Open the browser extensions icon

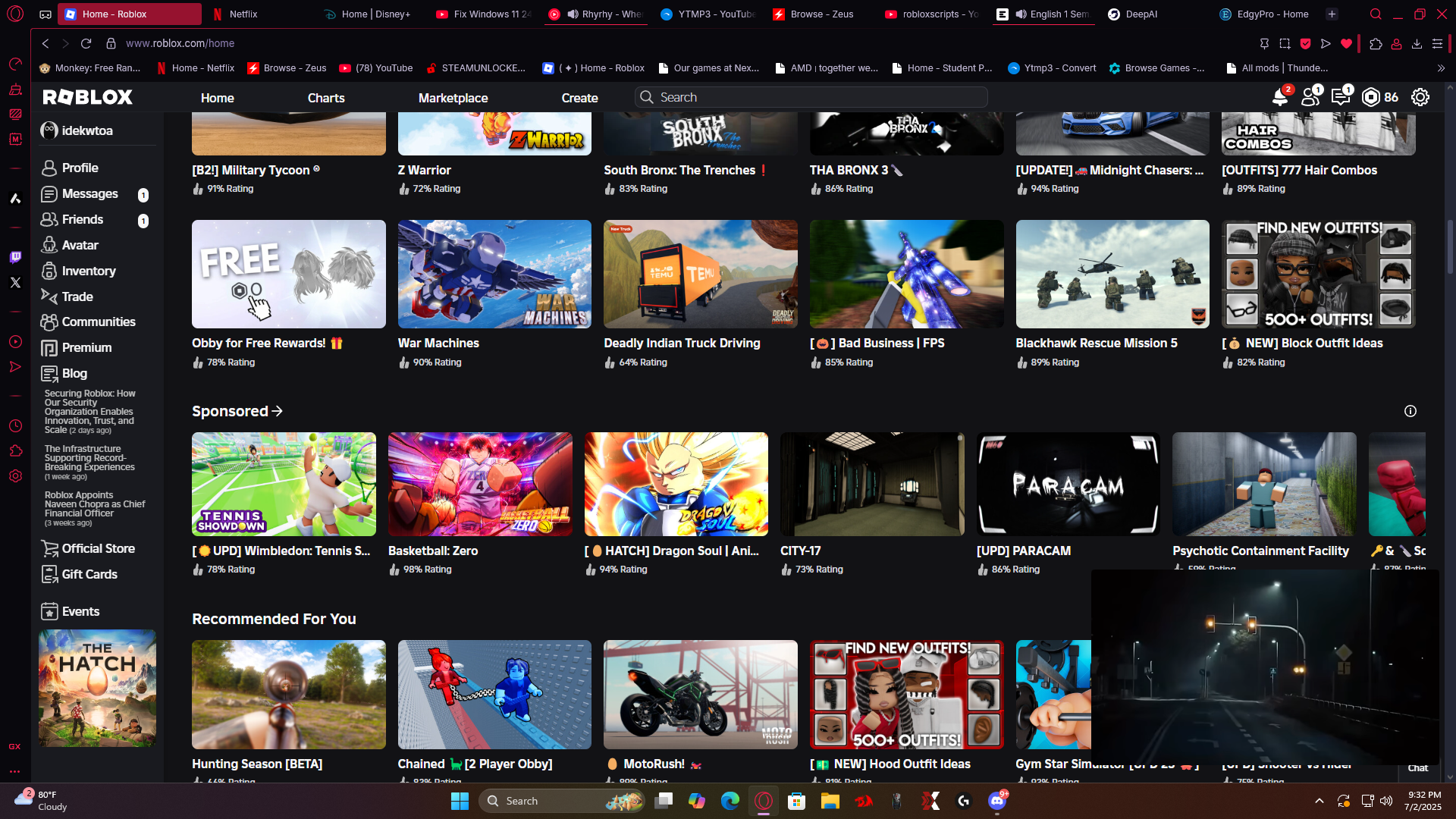[1376, 43]
